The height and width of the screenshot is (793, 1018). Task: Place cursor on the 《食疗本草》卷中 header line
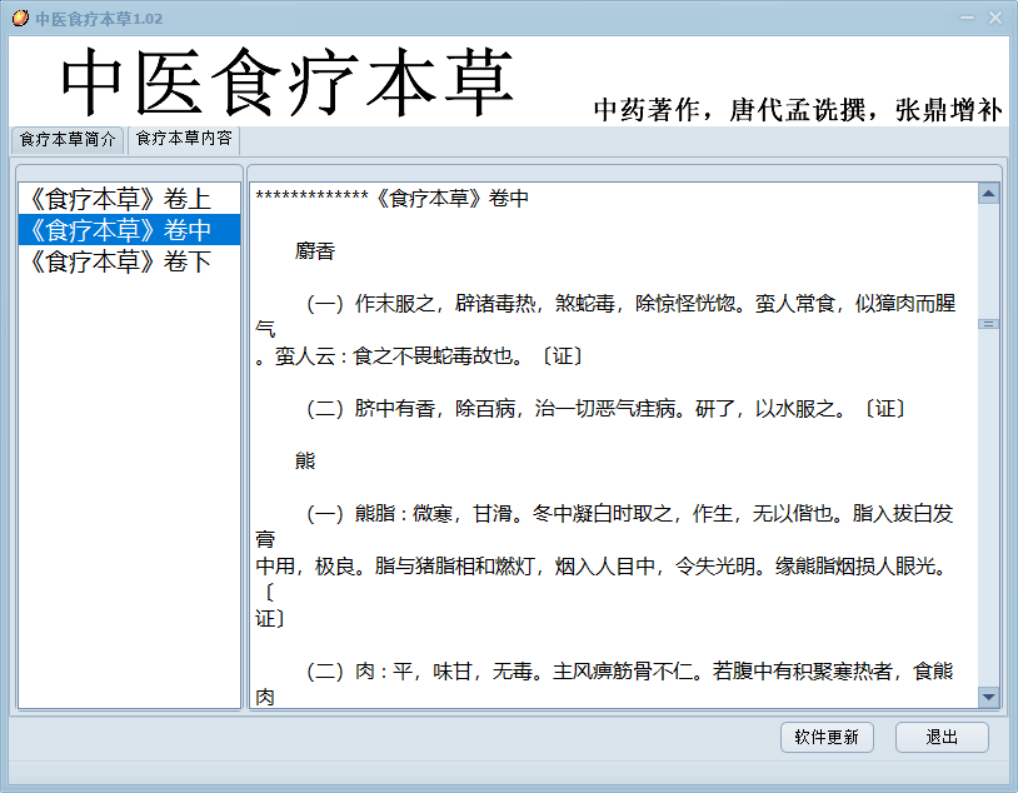450,199
